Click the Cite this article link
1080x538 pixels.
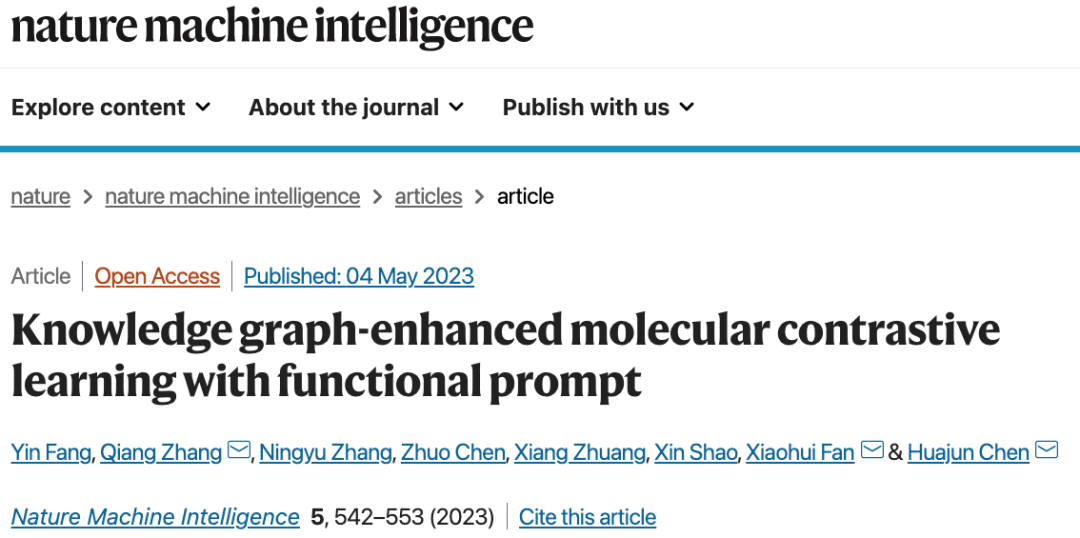587,517
